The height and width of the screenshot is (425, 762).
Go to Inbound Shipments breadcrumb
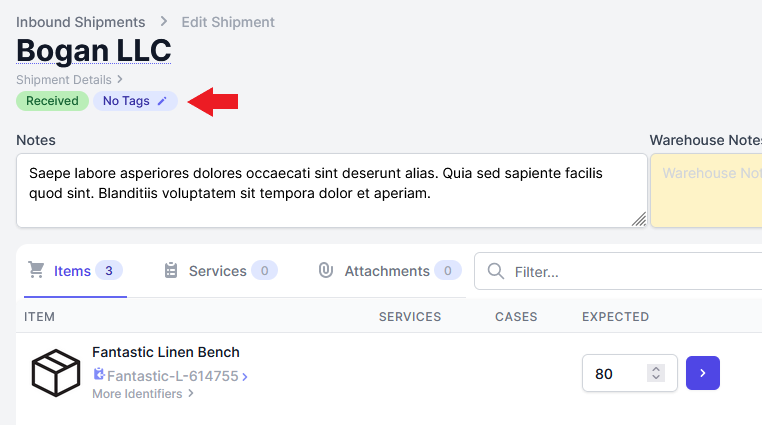pyautogui.click(x=81, y=22)
